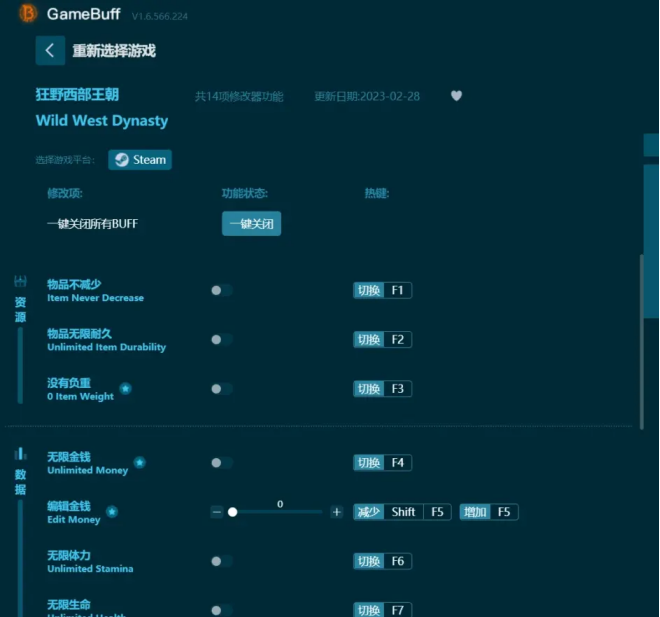Click star badge beside Unlimited Money
Screen dimensions: 660x617
(140, 462)
